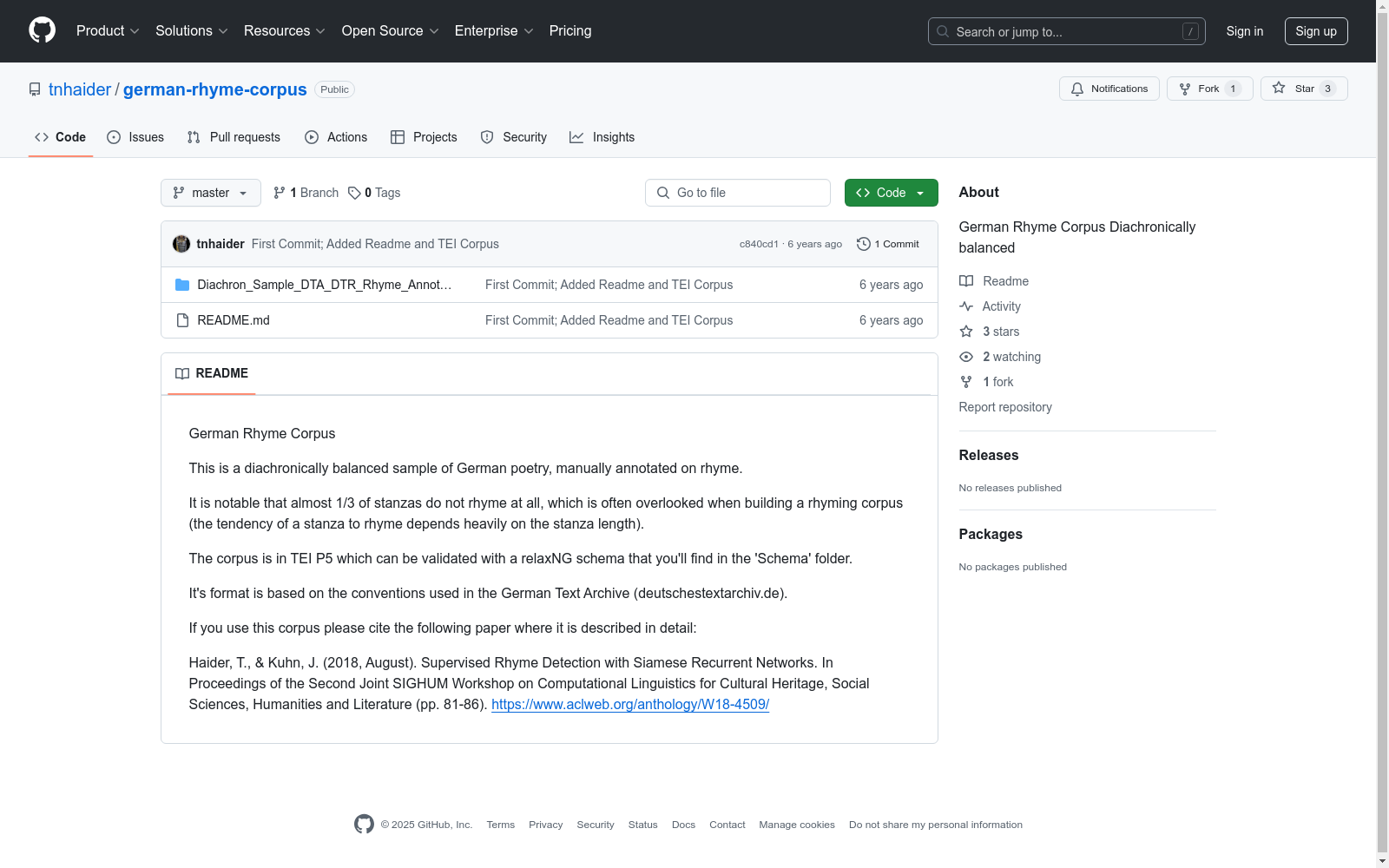1389x868 pixels.
Task: Open the commit message on README.md row
Action: coord(609,320)
